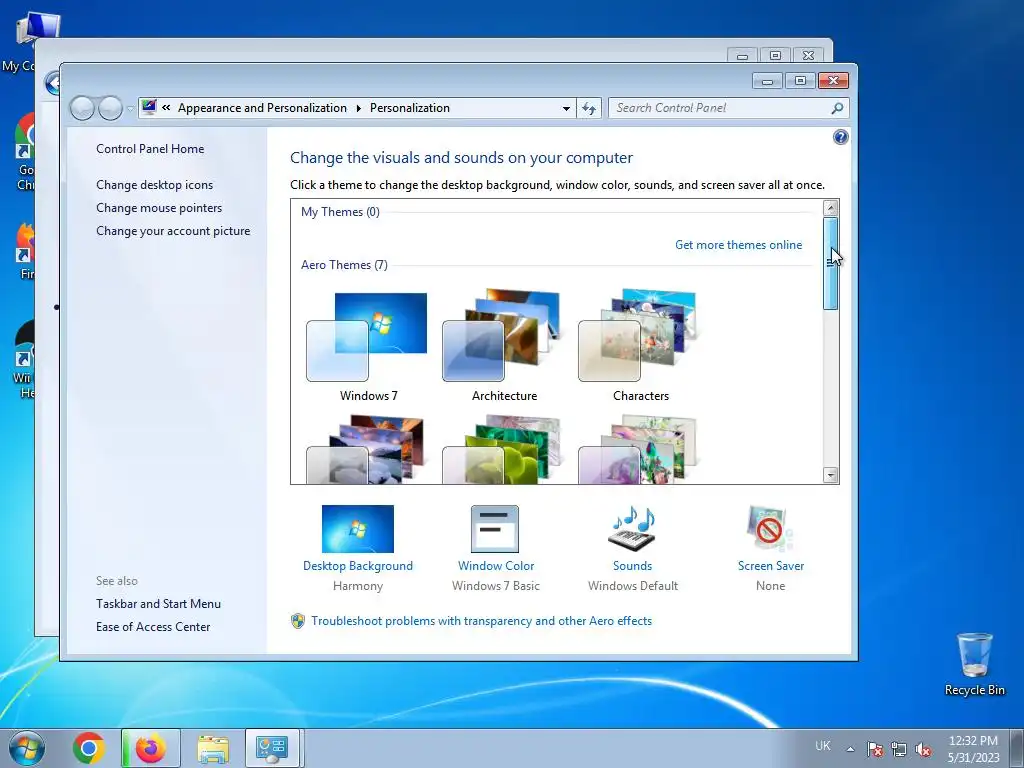The height and width of the screenshot is (768, 1024).
Task: Click the Appearance and Personalization breadcrumb
Action: pos(263,108)
